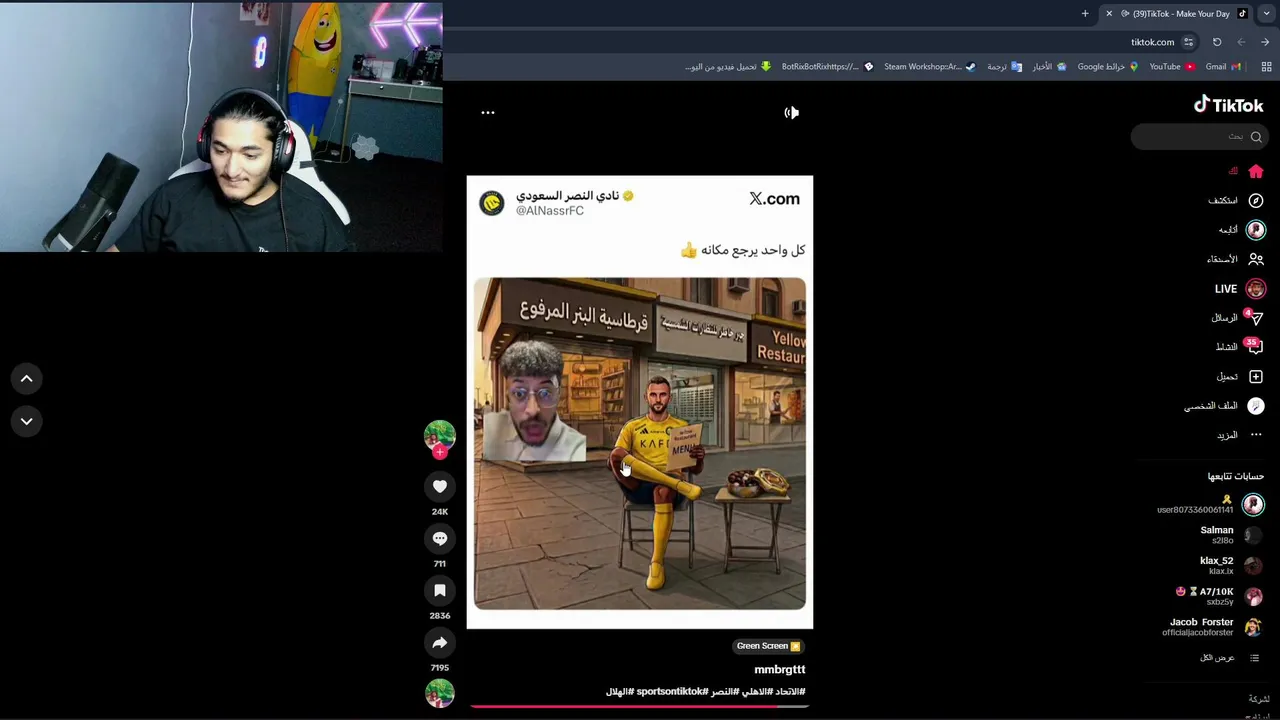
Task: Open the translate (ترجمة) bookmark
Action: [1004, 67]
